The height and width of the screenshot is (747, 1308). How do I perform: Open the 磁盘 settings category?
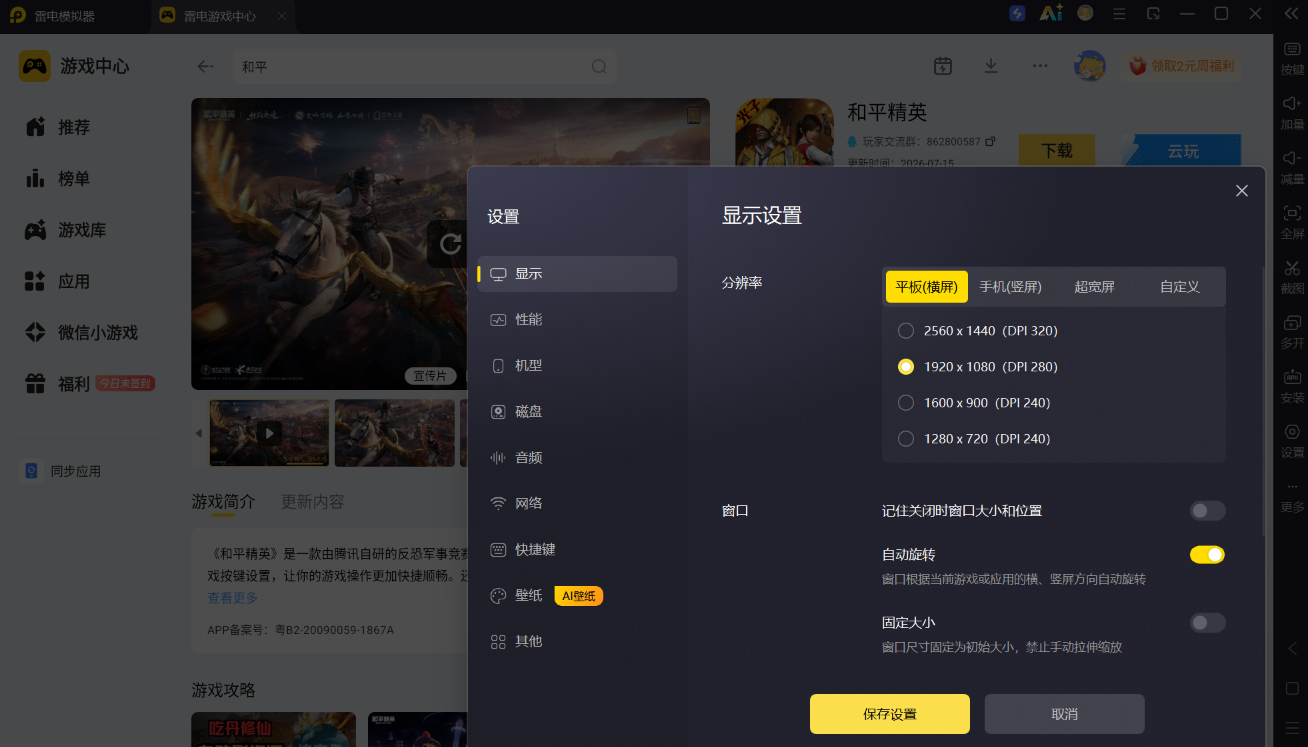click(577, 412)
